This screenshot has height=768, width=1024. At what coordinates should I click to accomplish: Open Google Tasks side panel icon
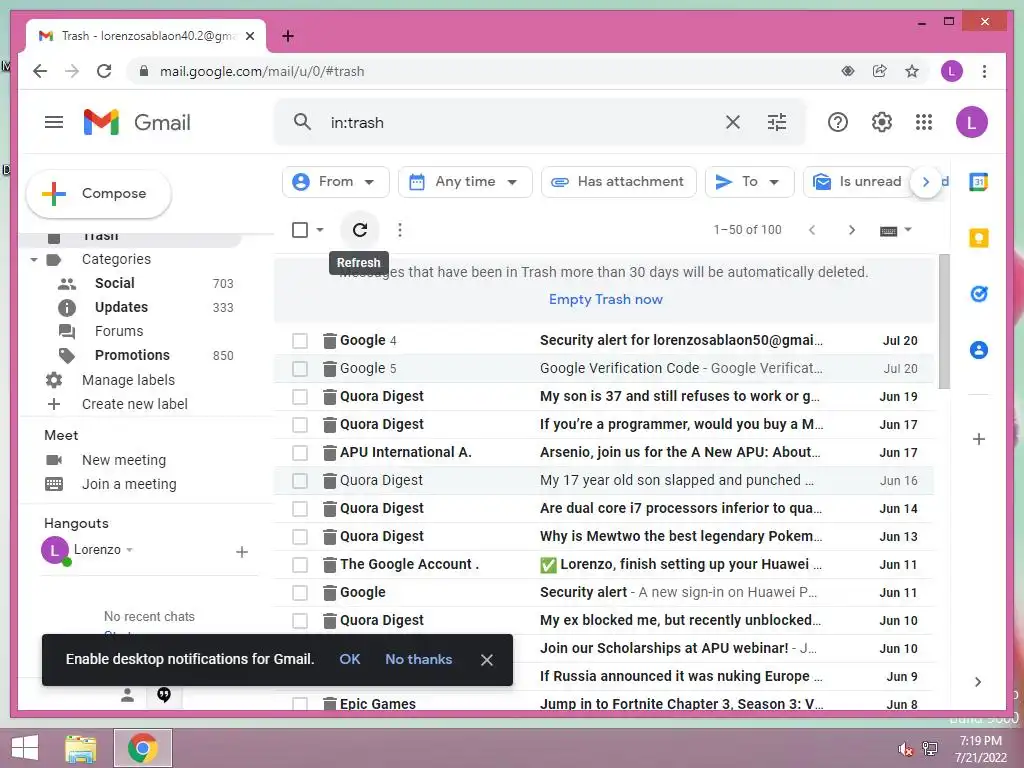coord(978,294)
